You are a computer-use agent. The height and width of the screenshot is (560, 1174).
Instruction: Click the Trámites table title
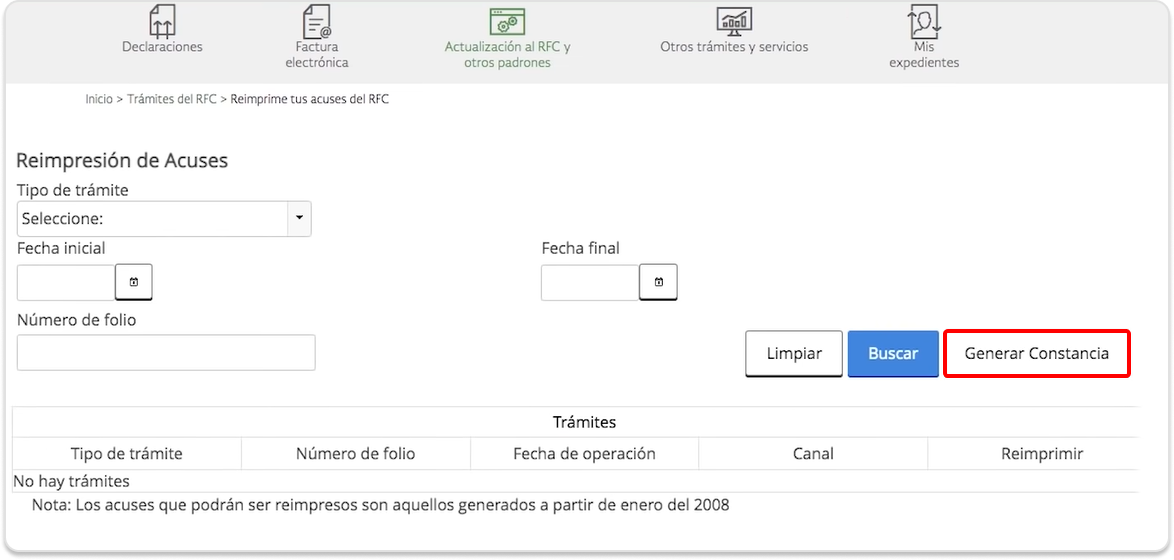click(x=585, y=422)
